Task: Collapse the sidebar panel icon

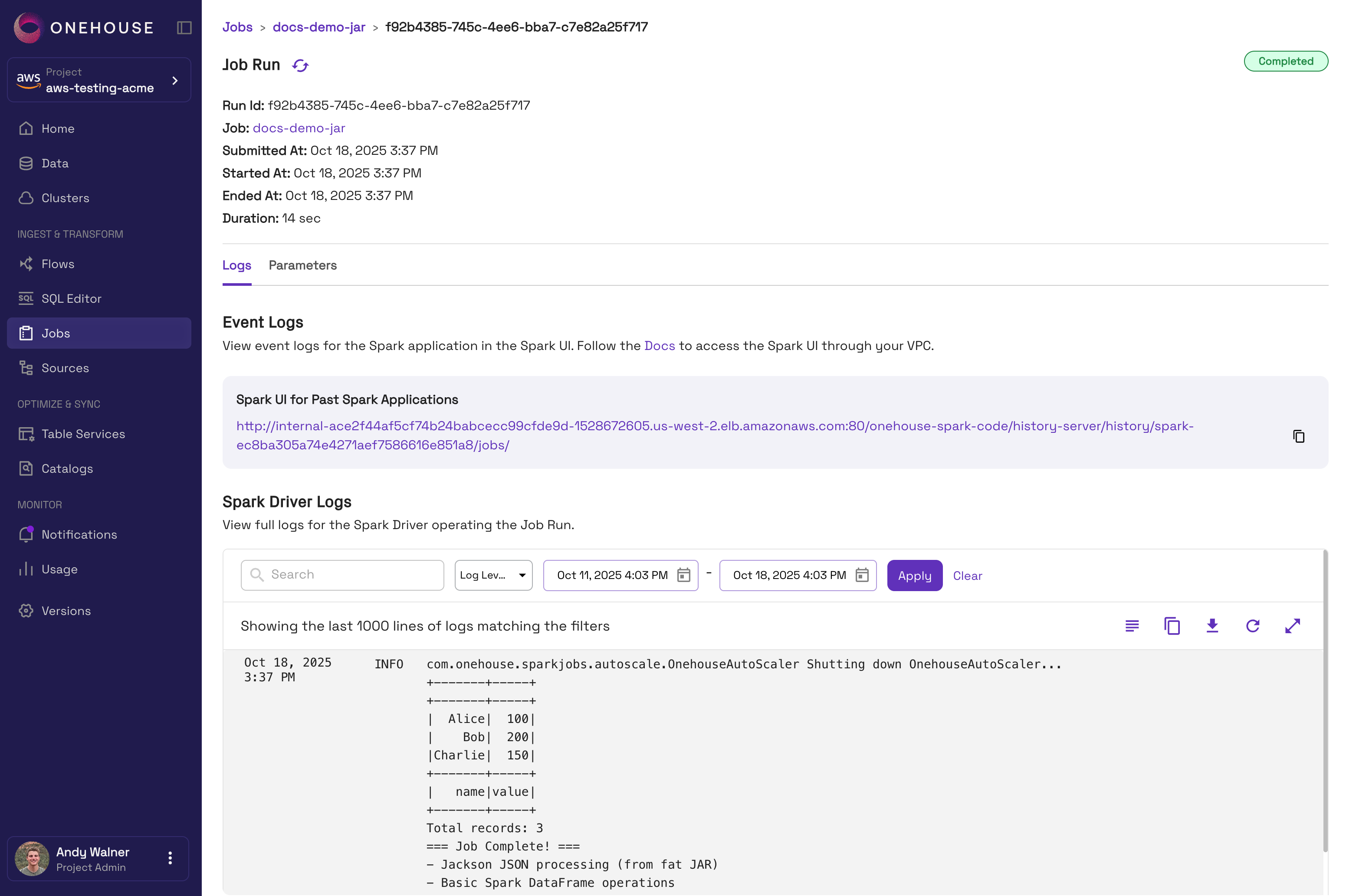Action: coord(184,27)
